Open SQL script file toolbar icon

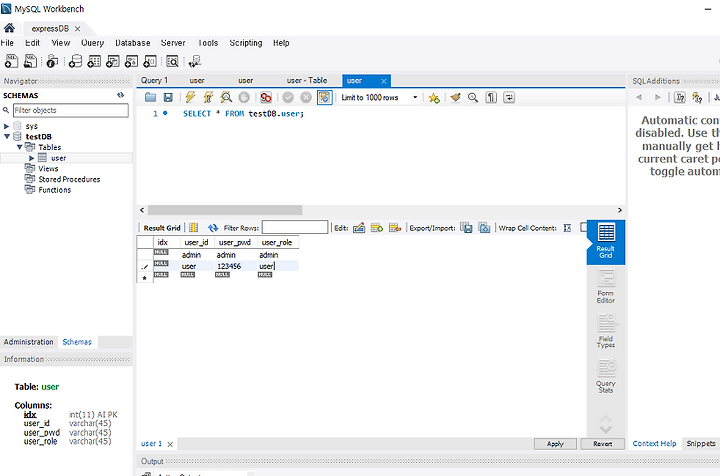(x=30, y=61)
